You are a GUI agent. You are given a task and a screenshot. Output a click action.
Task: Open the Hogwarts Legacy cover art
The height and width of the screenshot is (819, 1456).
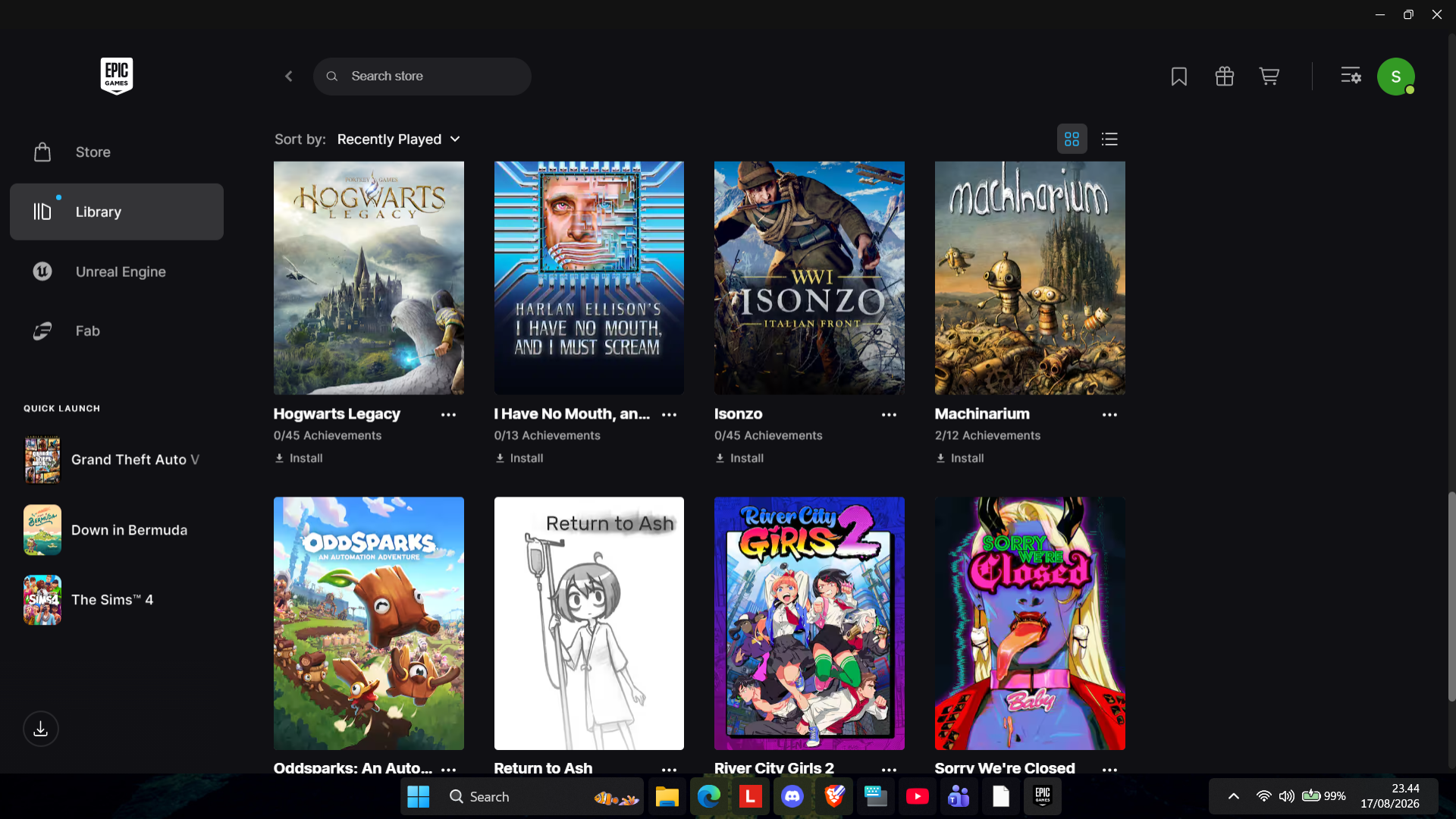[x=369, y=278]
